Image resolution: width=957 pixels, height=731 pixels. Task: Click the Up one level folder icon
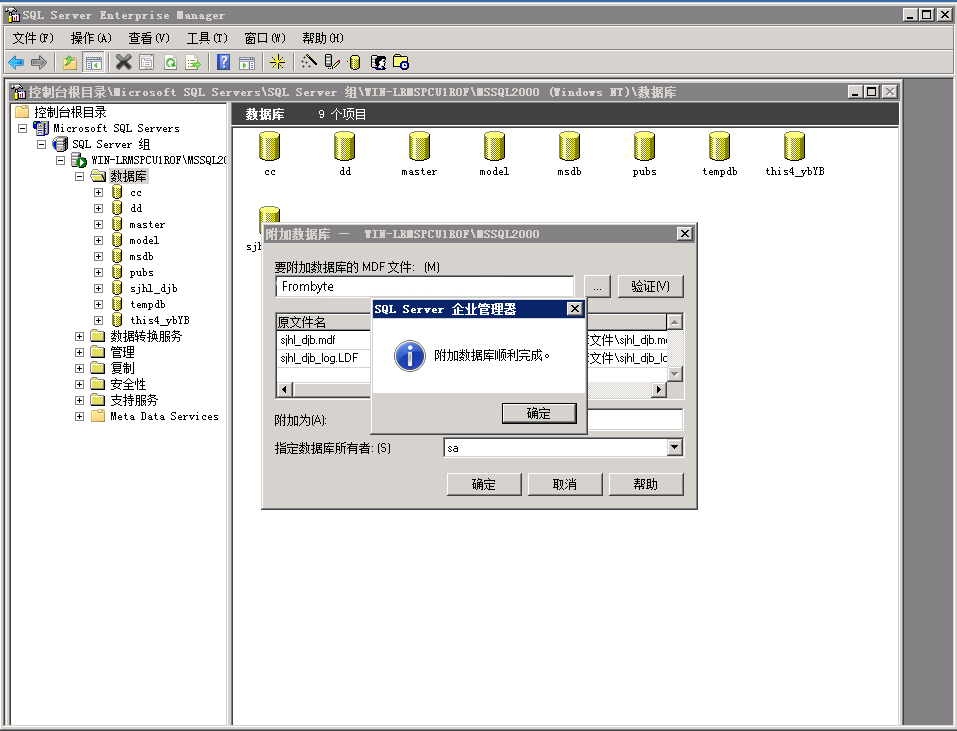(69, 63)
